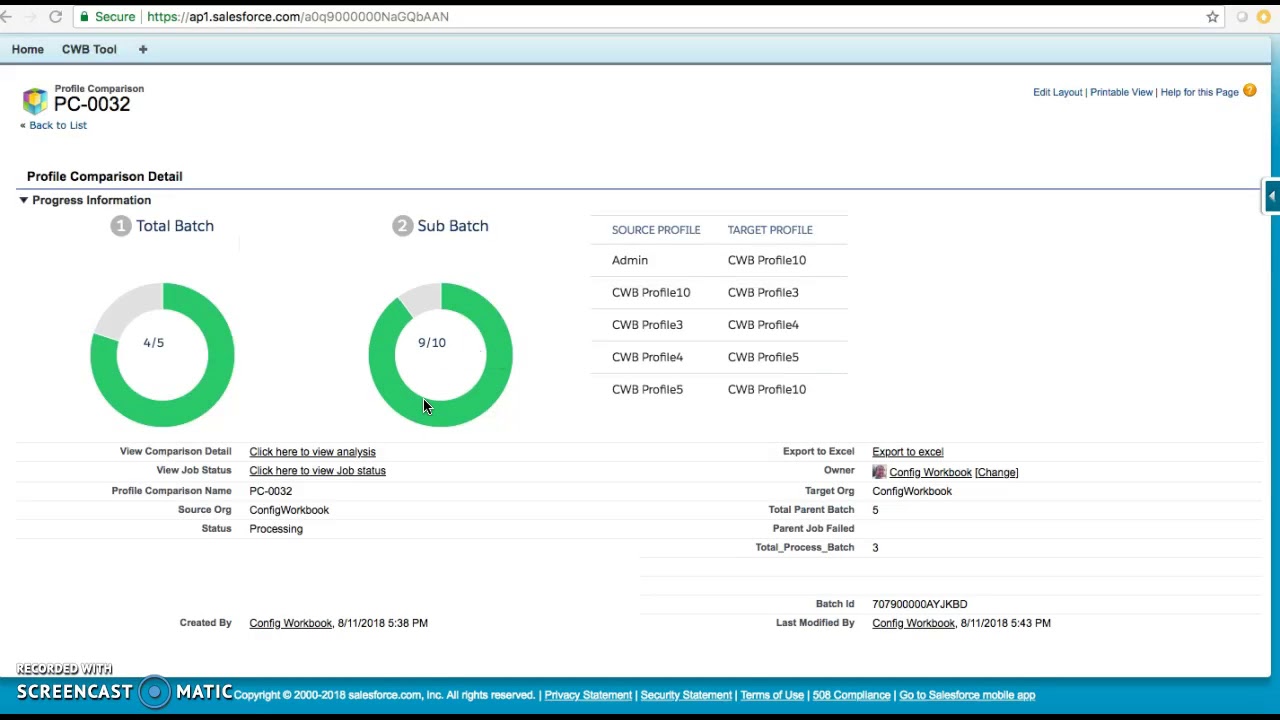
Task: Open 508 Compliance footer link
Action: click(851, 695)
